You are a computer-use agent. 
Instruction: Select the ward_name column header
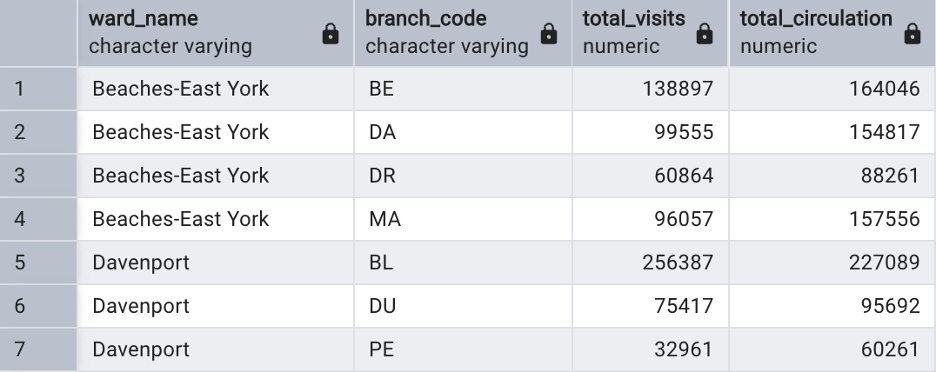pos(215,33)
